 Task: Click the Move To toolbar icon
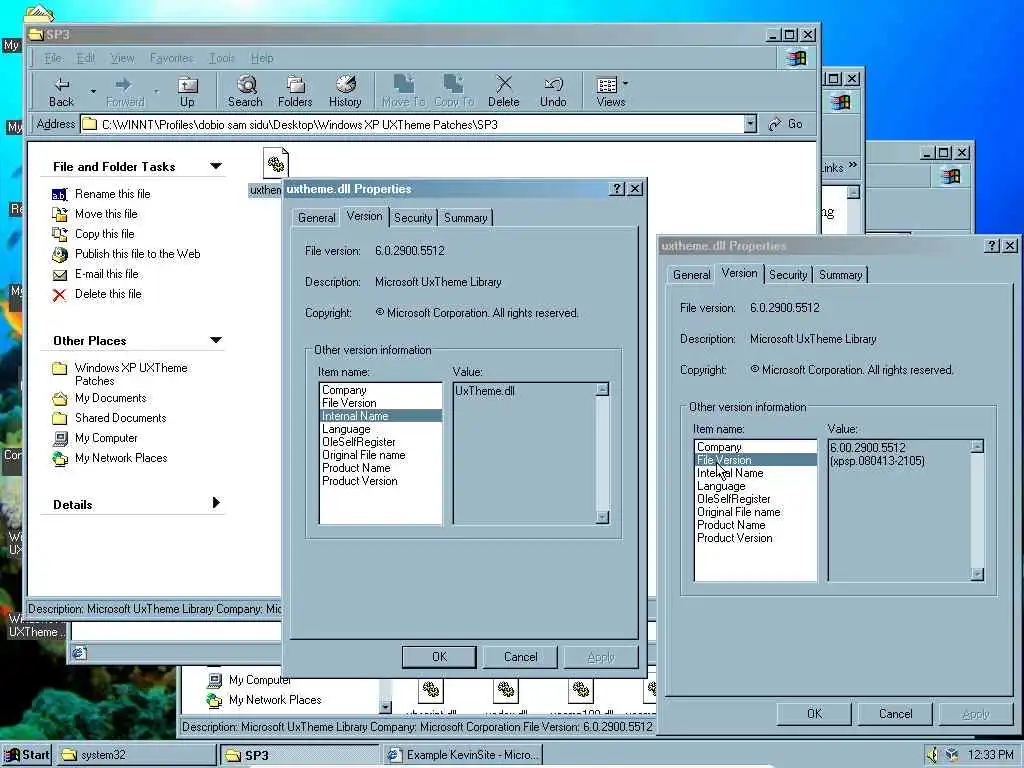pyautogui.click(x=404, y=91)
